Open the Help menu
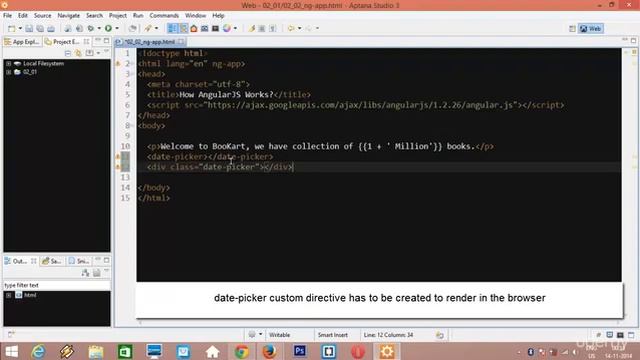This screenshot has height=360, width=640. [x=218, y=16]
